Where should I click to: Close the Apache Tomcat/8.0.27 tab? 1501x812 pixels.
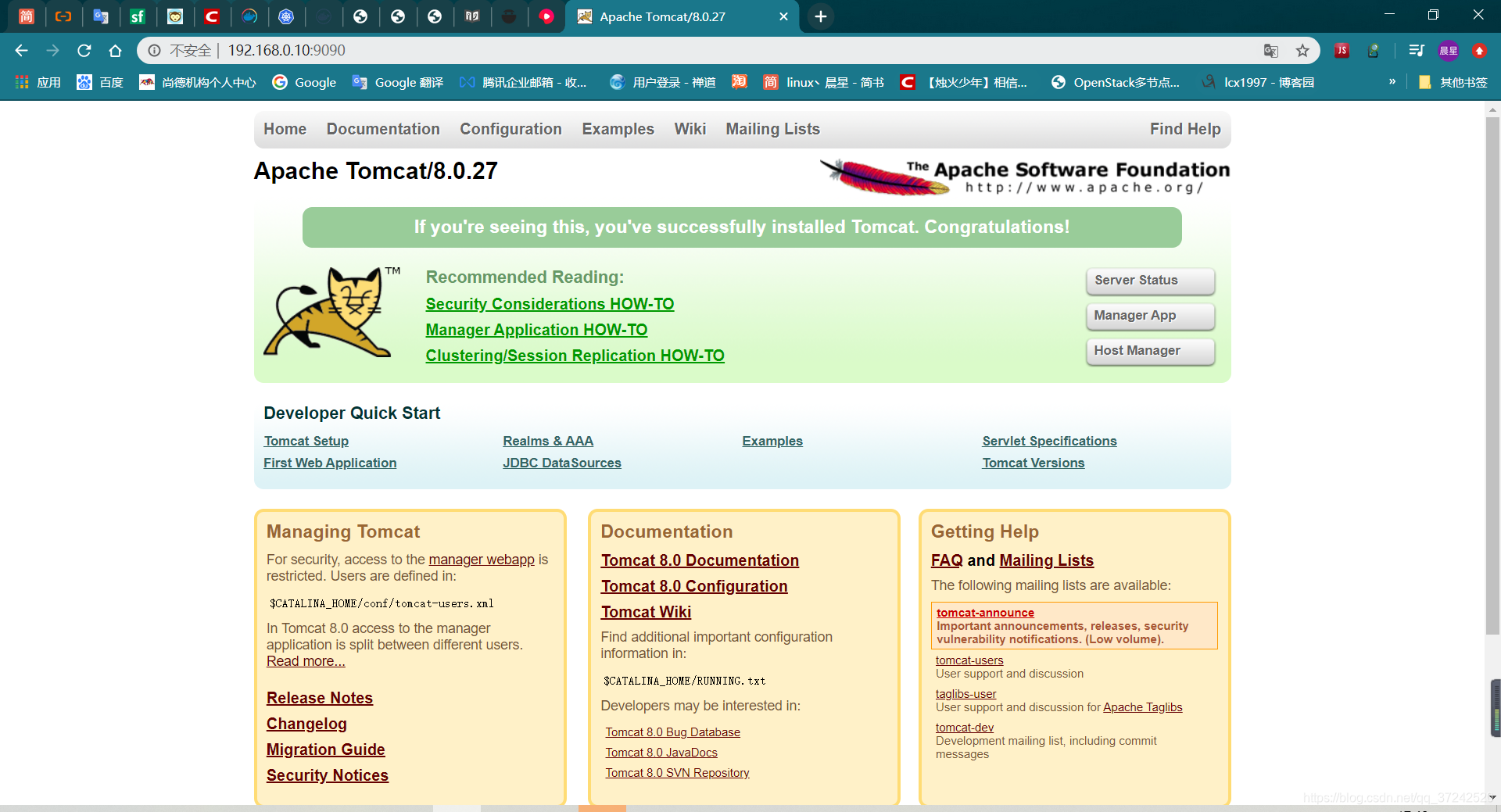(783, 16)
